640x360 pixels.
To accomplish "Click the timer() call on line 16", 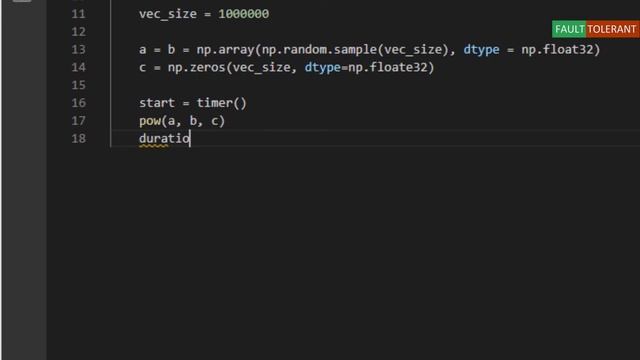I will [222, 103].
